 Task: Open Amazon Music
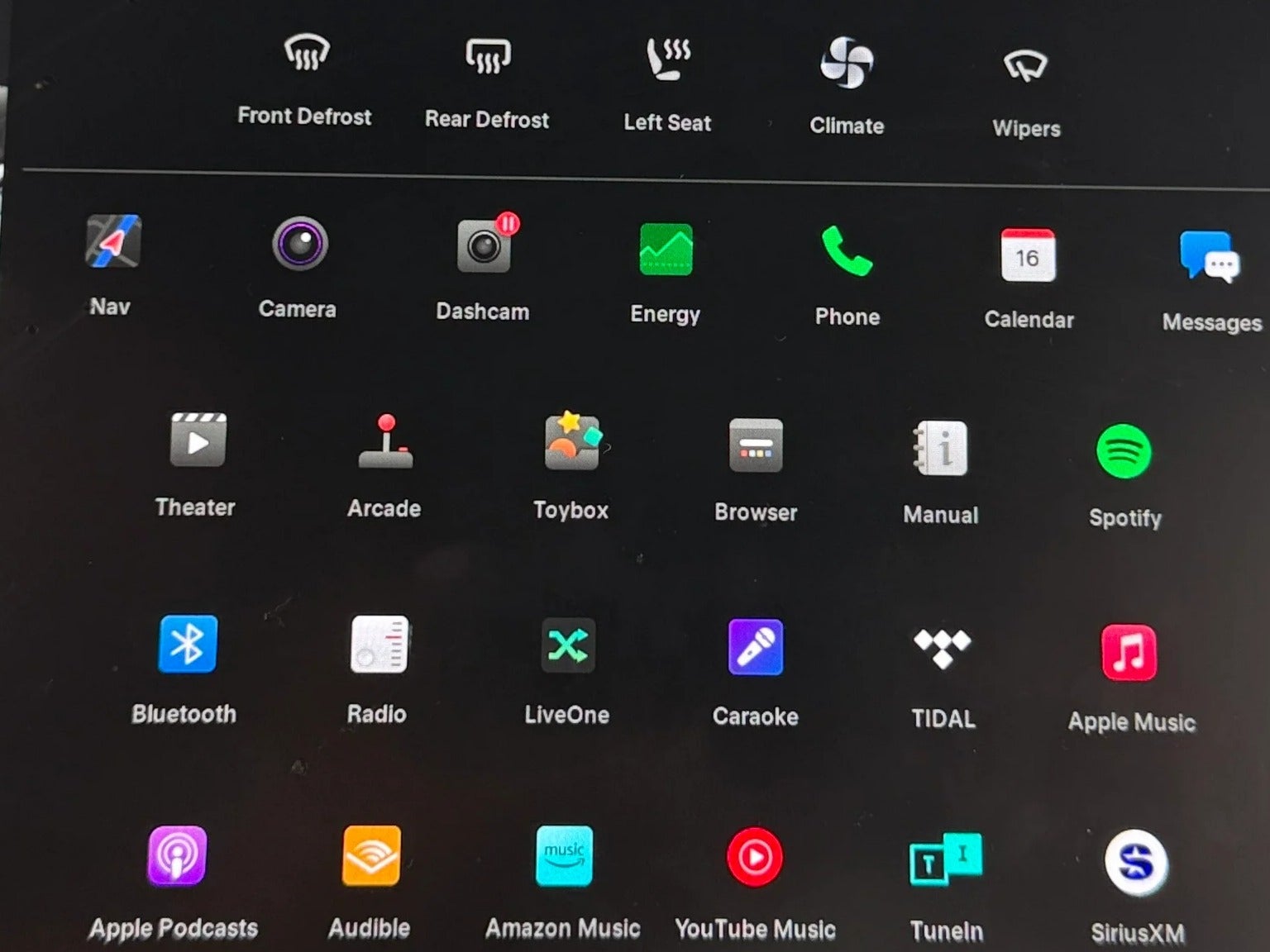(x=564, y=855)
